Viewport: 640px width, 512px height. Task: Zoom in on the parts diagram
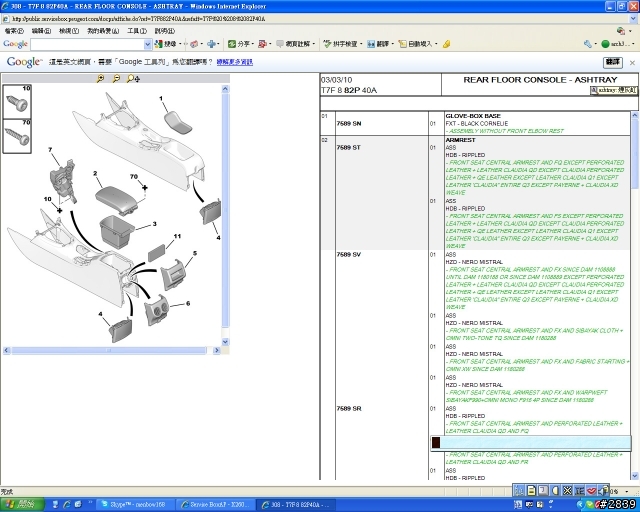tap(100, 78)
